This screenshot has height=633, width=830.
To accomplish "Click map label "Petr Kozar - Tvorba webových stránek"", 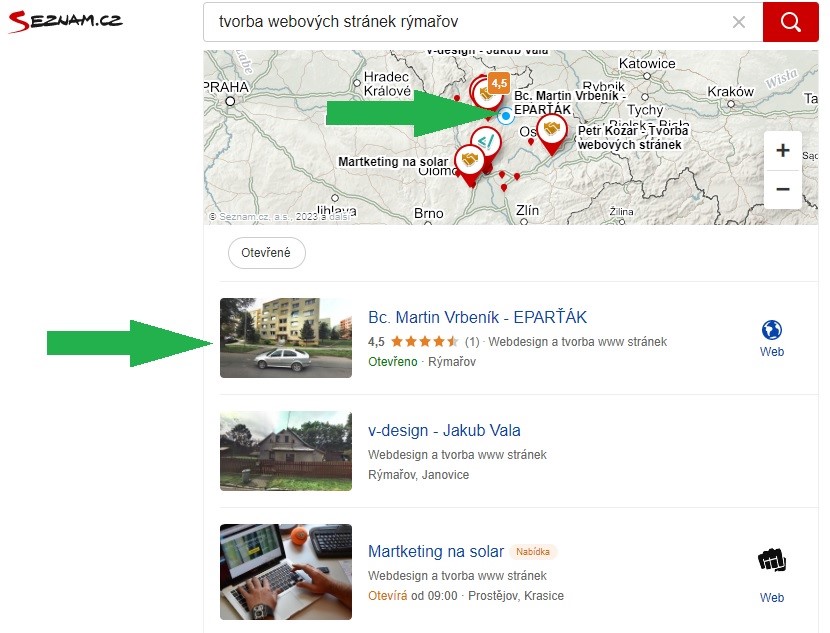I will point(633,138).
